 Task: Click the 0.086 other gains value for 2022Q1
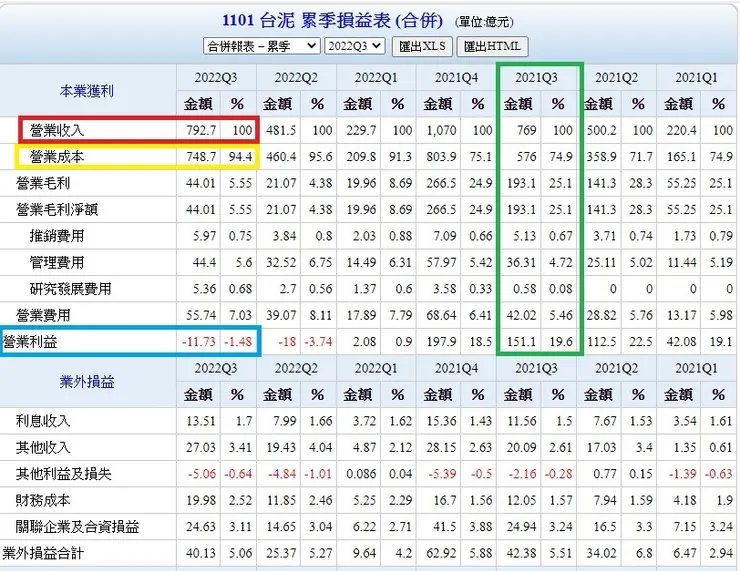click(x=362, y=473)
